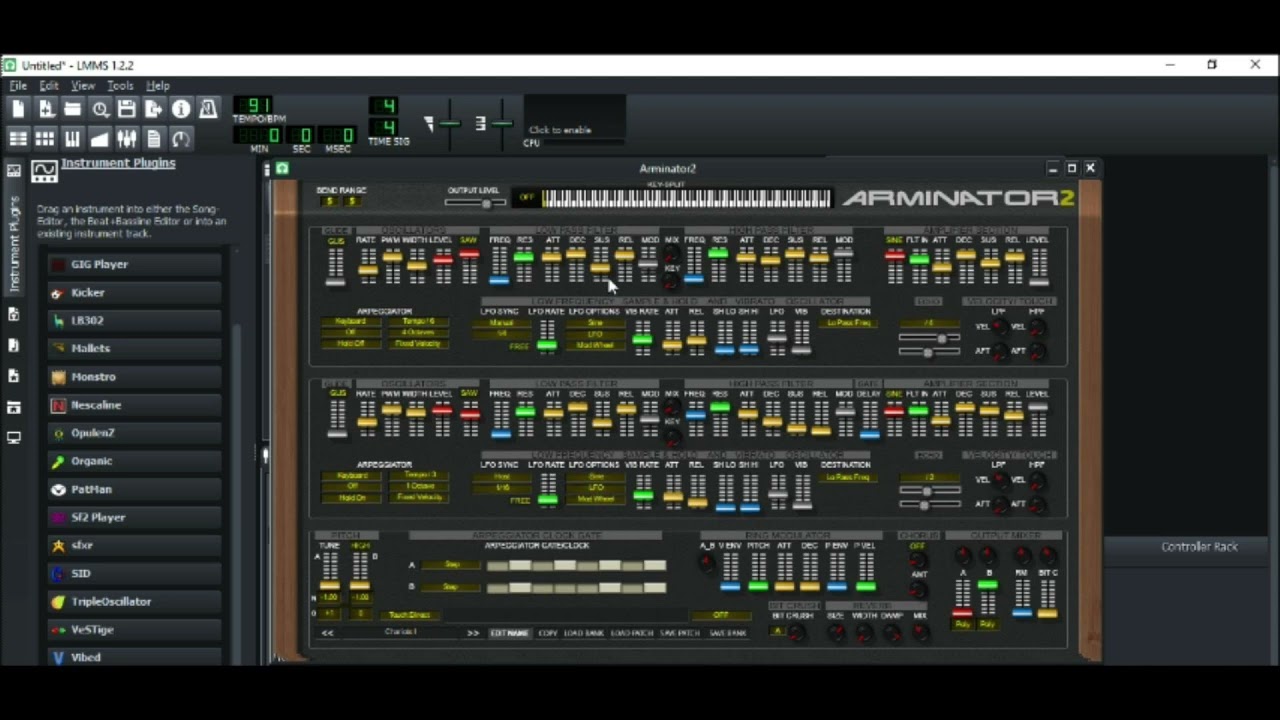The width and height of the screenshot is (1280, 720).
Task: Toggle Poly under output mixer channel B
Action: coord(987,624)
